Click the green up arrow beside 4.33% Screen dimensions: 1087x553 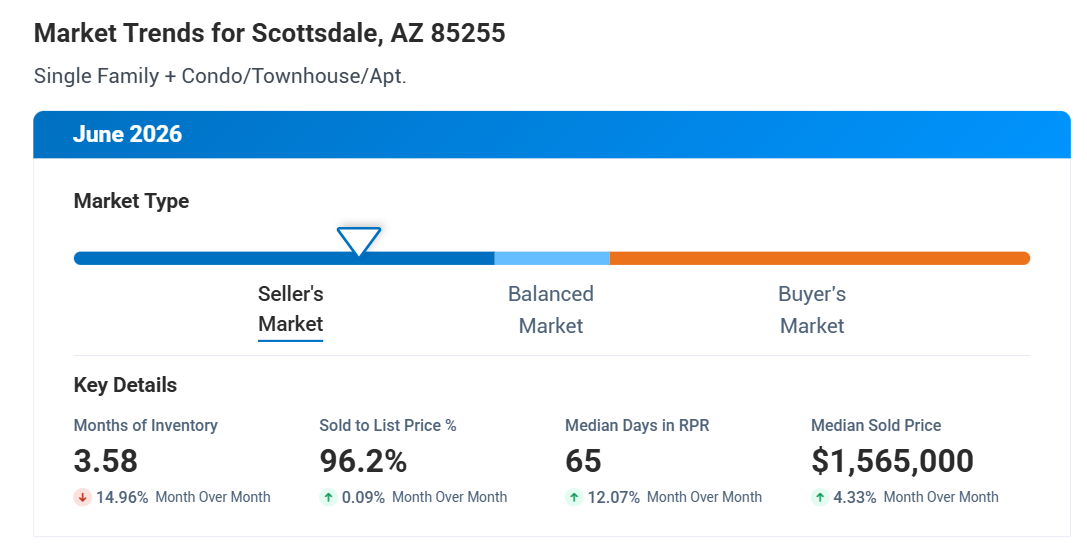tap(820, 497)
